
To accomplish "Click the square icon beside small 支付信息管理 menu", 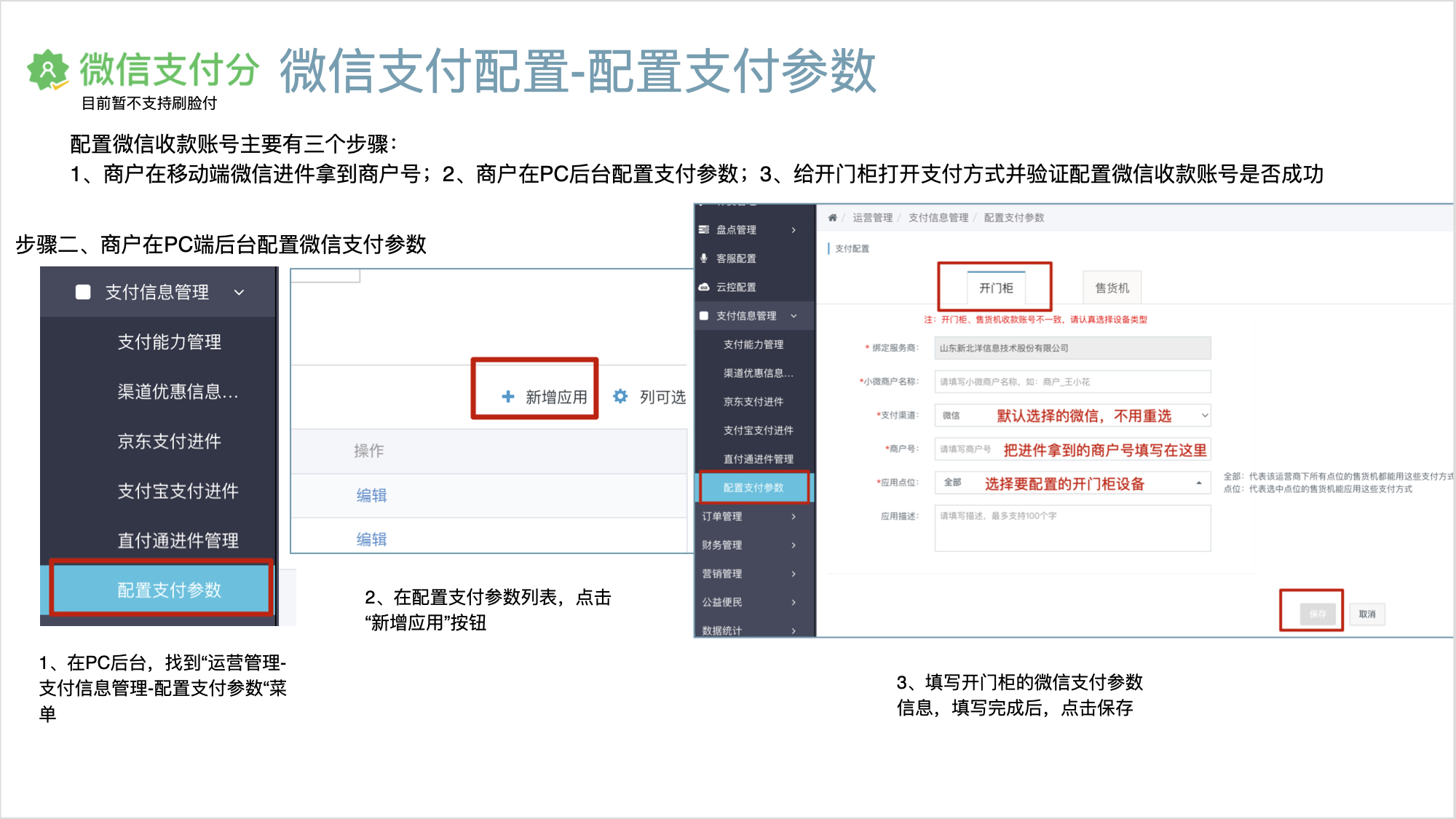I will 704,316.
